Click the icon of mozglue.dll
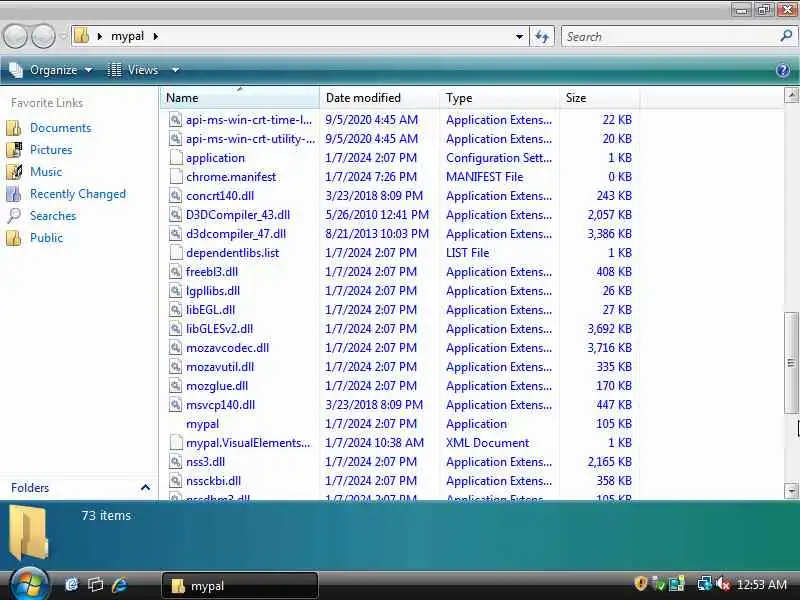The height and width of the screenshot is (600, 800). 176,386
